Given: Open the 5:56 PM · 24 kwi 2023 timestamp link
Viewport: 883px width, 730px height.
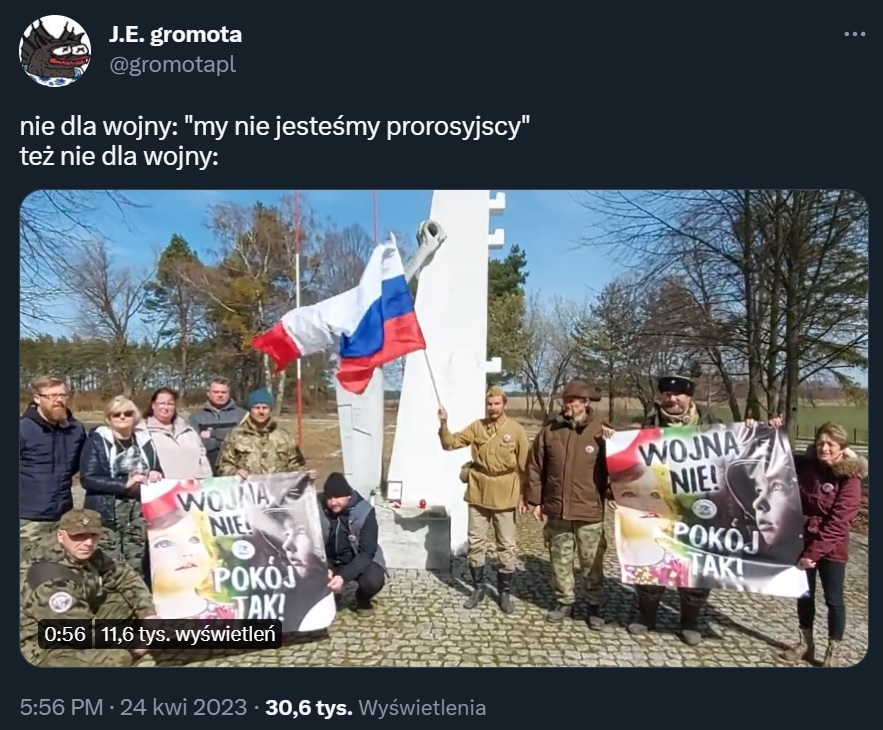Looking at the screenshot, I should (x=133, y=707).
